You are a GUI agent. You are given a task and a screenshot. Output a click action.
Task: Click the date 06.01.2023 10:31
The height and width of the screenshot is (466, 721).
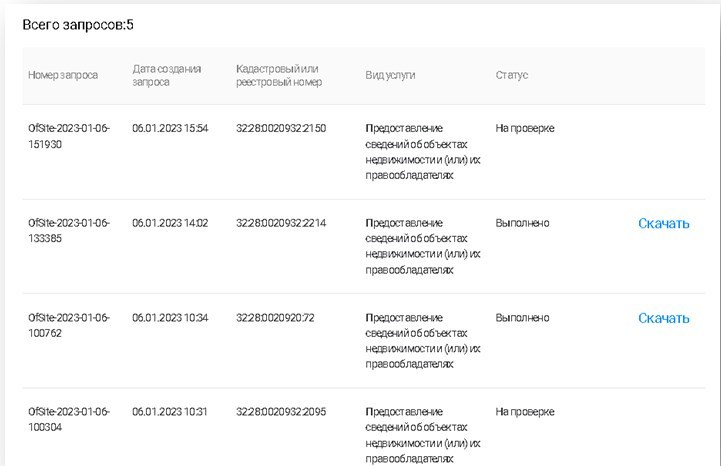coord(170,412)
